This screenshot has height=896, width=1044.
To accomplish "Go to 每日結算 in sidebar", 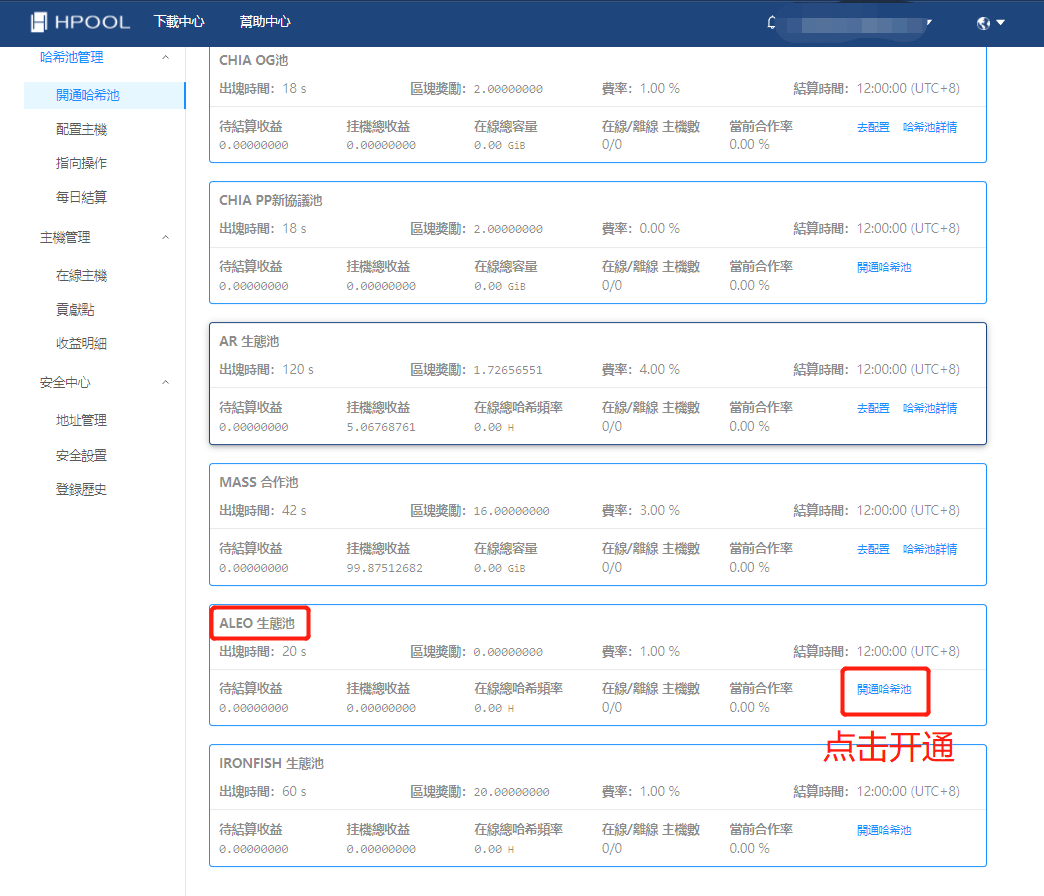I will click(81, 198).
